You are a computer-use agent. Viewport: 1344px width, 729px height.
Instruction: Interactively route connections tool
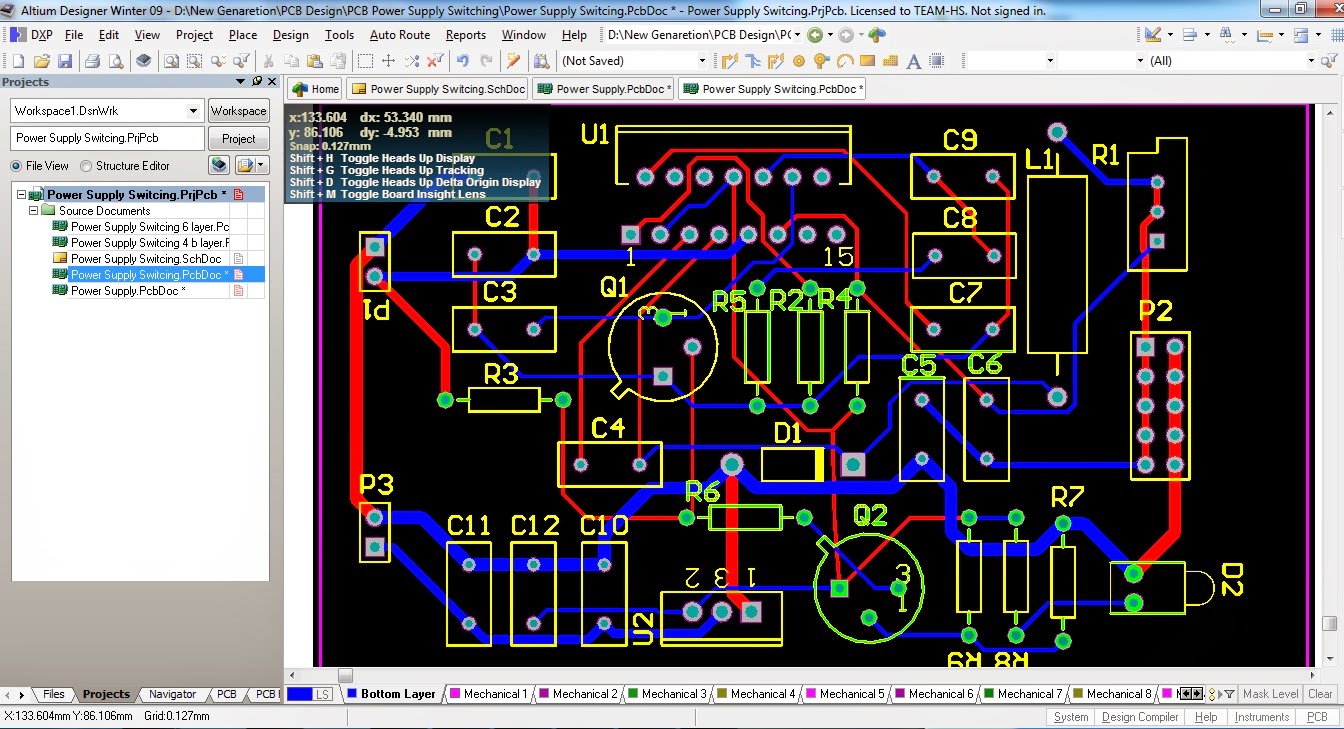click(x=730, y=61)
